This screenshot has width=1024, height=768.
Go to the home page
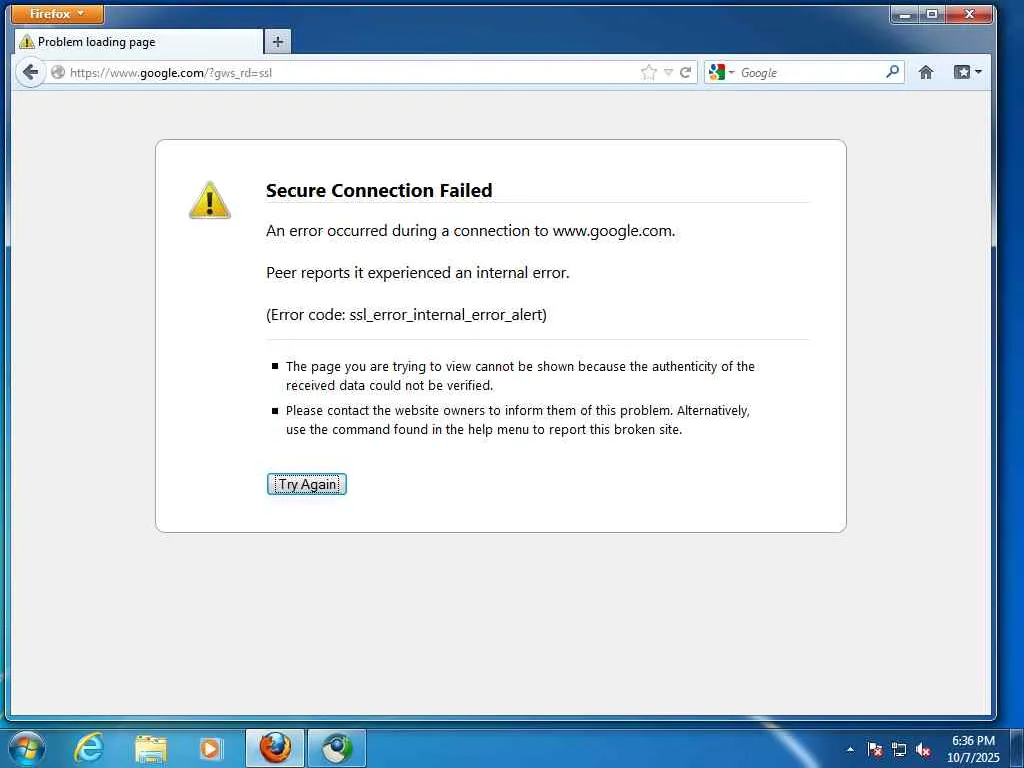(x=925, y=72)
